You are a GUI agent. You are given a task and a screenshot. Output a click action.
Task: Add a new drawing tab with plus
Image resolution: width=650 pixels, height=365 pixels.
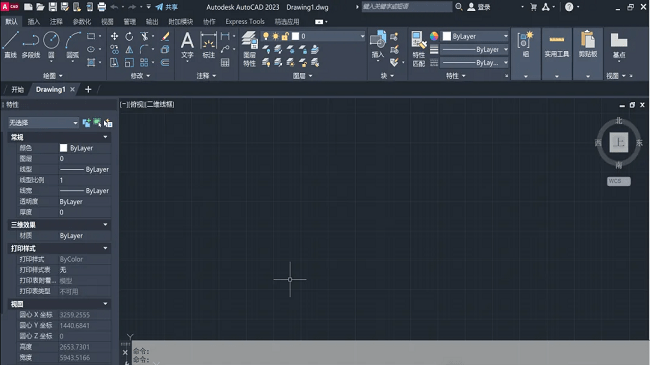(x=88, y=89)
